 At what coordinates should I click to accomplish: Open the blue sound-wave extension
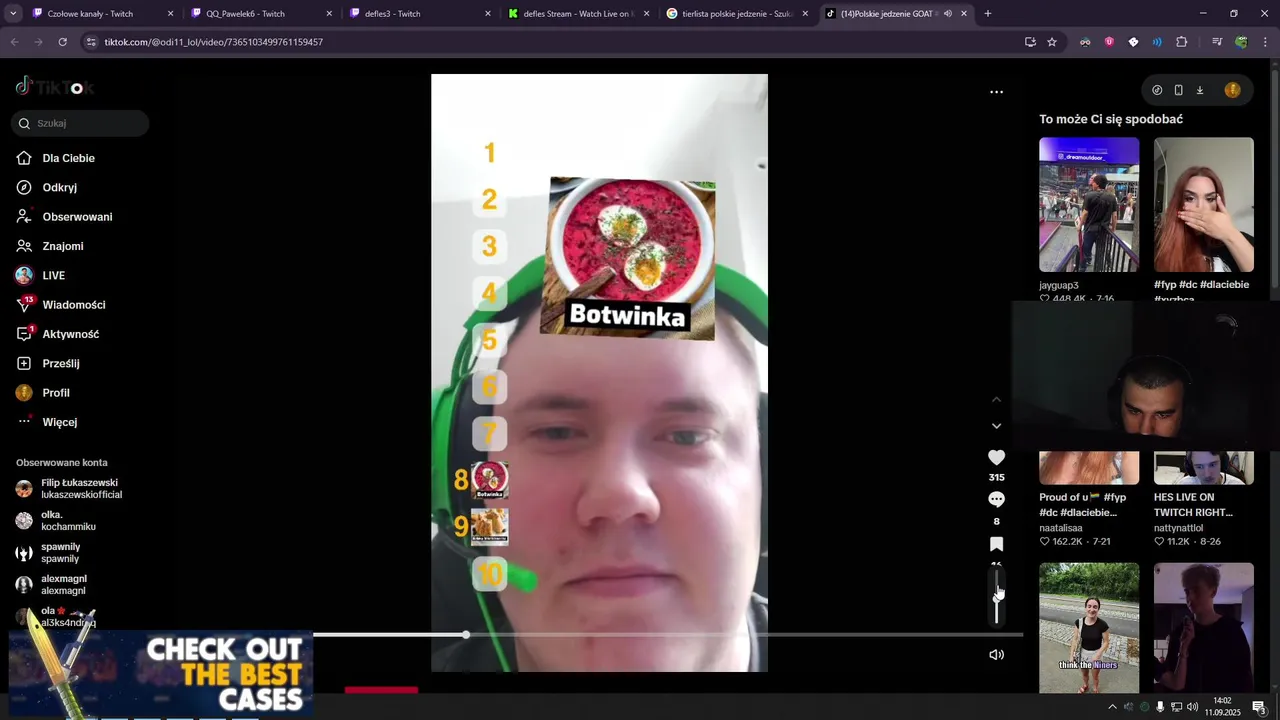pos(1157,42)
